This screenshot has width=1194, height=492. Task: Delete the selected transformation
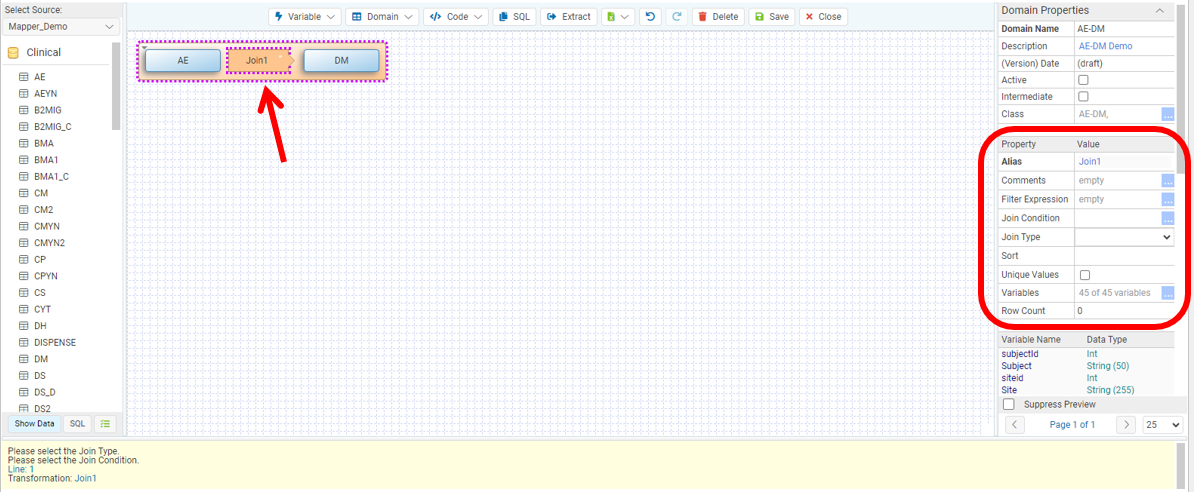click(718, 17)
